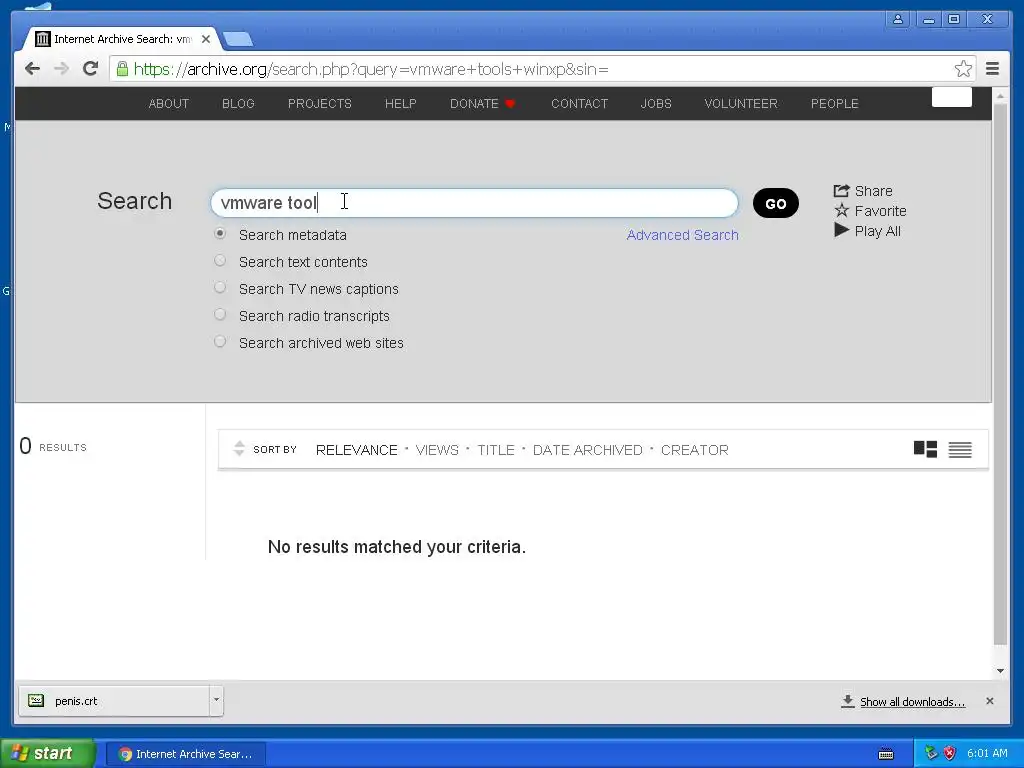Screen dimensions: 1024x768
Task: Open the ABOUT nav item
Action: pyautogui.click(x=168, y=104)
